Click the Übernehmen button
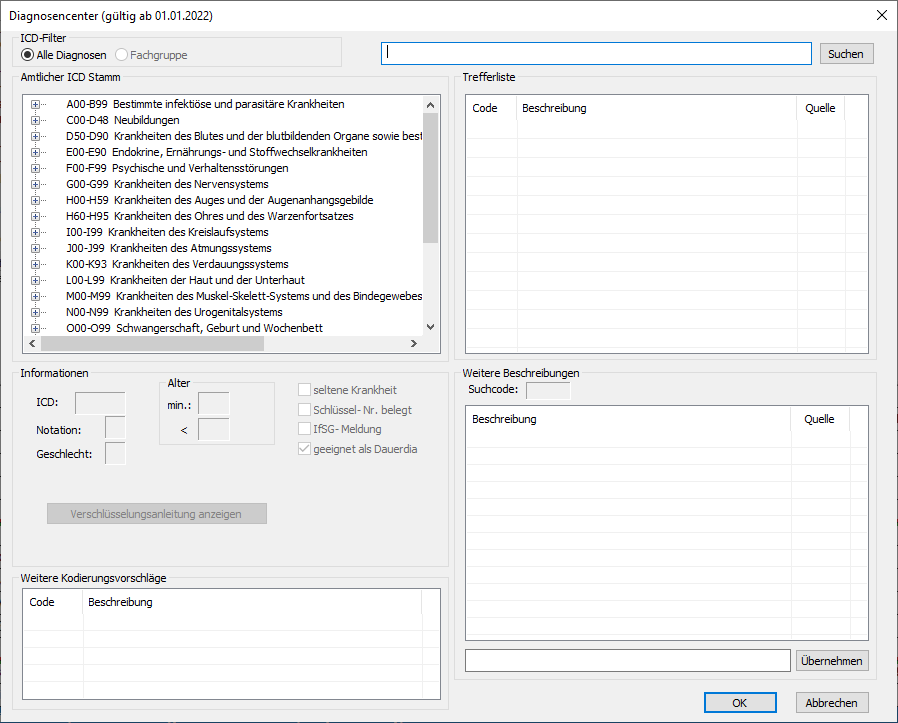The image size is (898, 723). click(832, 661)
